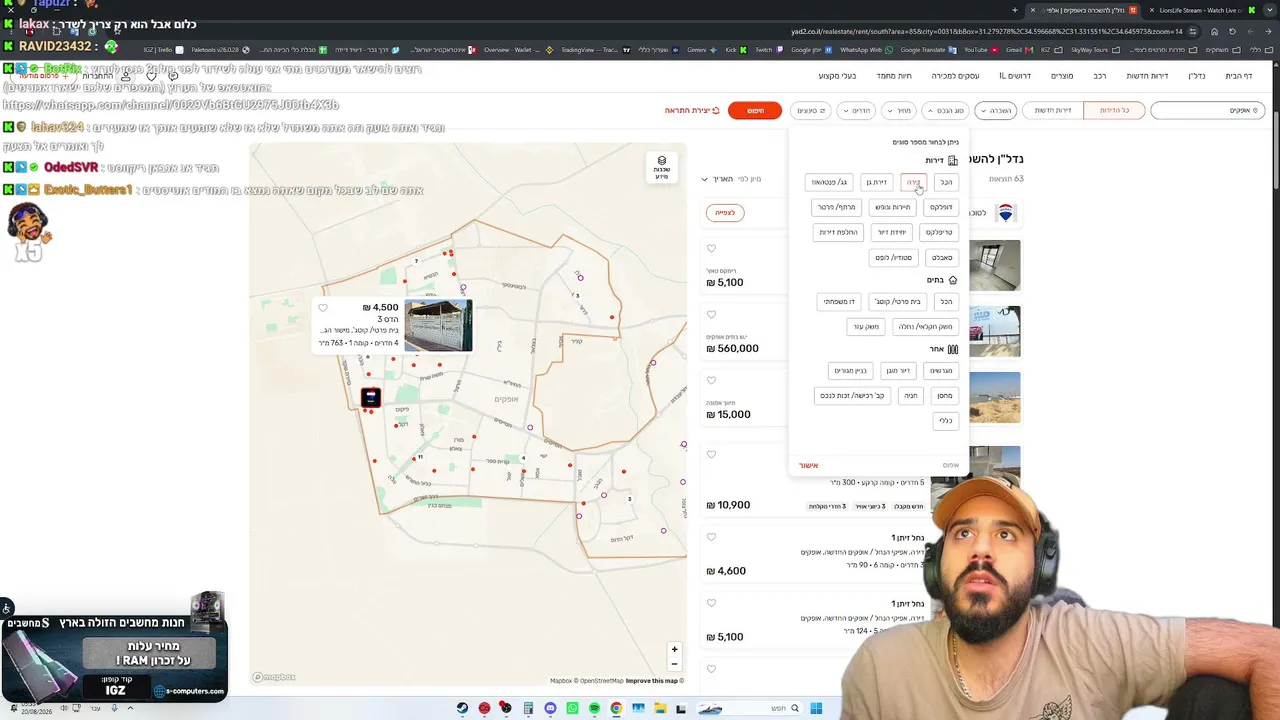Open the 'סינונים' filters menu
The width and height of the screenshot is (1280, 720).
pos(811,110)
